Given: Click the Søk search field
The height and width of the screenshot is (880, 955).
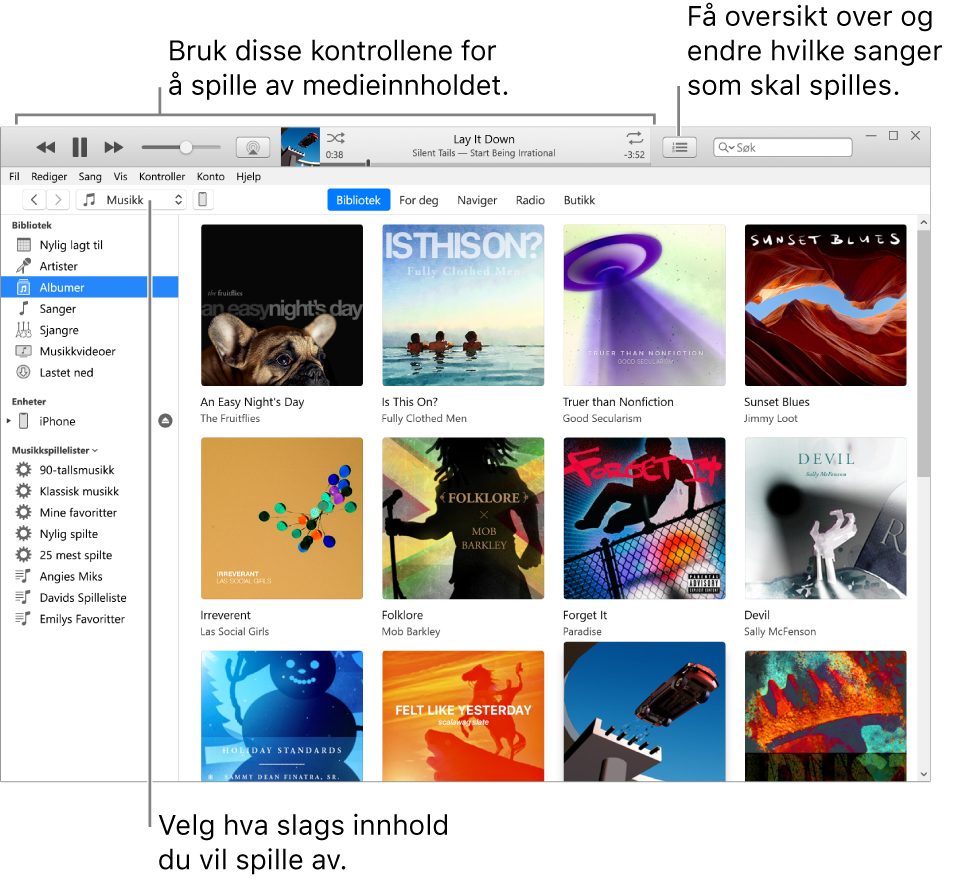Looking at the screenshot, I should click(783, 147).
